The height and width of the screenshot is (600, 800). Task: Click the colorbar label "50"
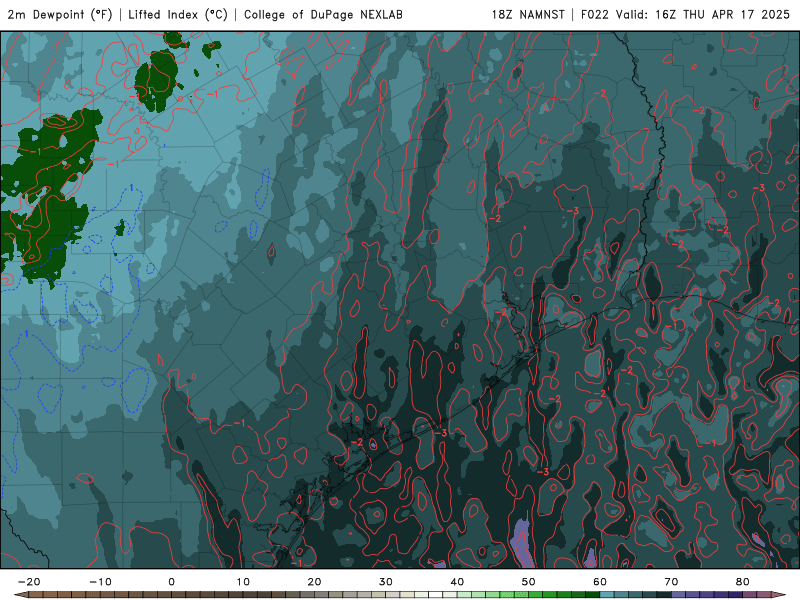click(x=529, y=582)
